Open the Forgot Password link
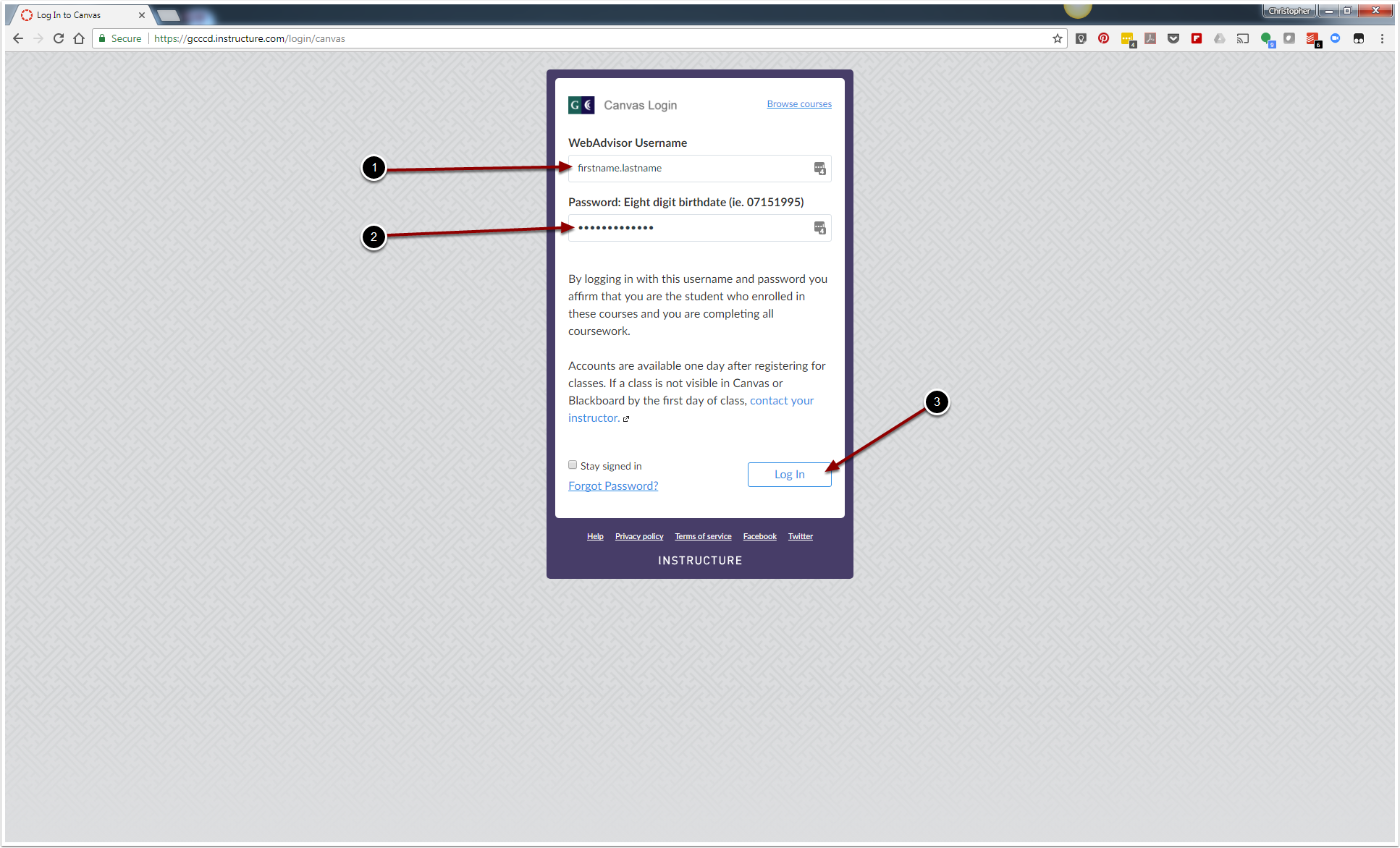1400x848 pixels. [613, 486]
